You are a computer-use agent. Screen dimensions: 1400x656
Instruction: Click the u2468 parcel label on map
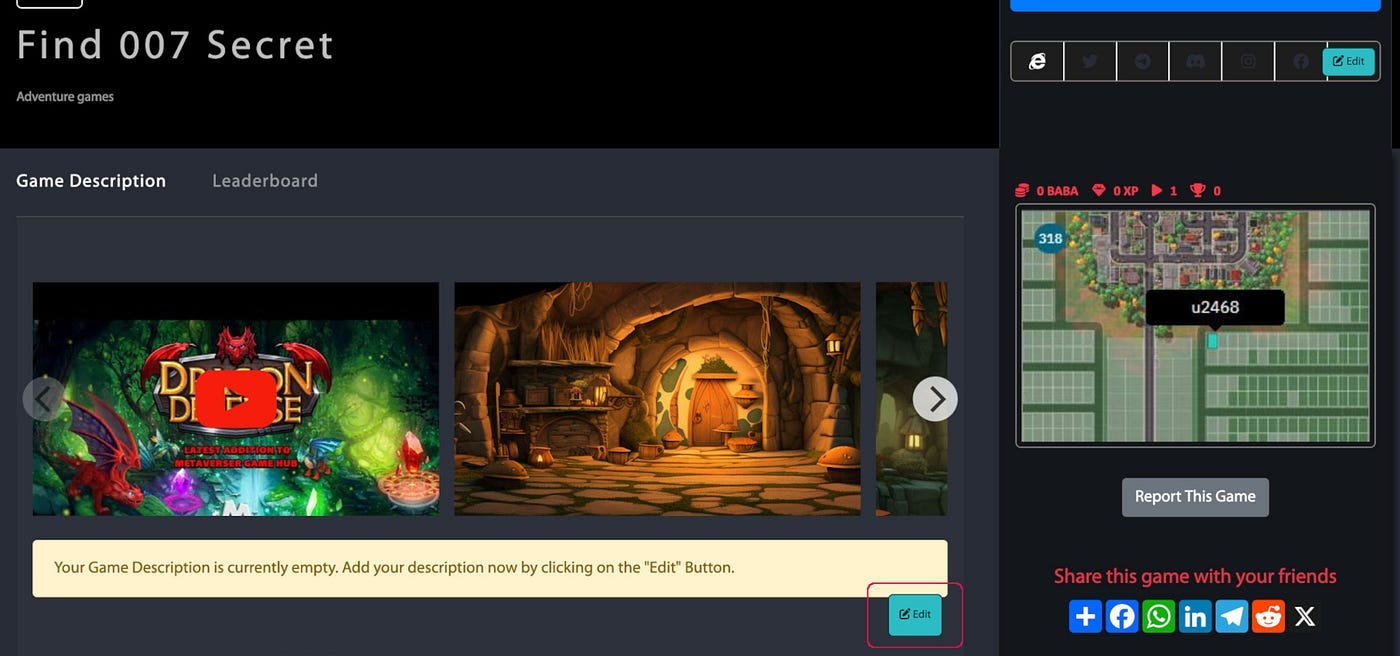(x=1214, y=307)
